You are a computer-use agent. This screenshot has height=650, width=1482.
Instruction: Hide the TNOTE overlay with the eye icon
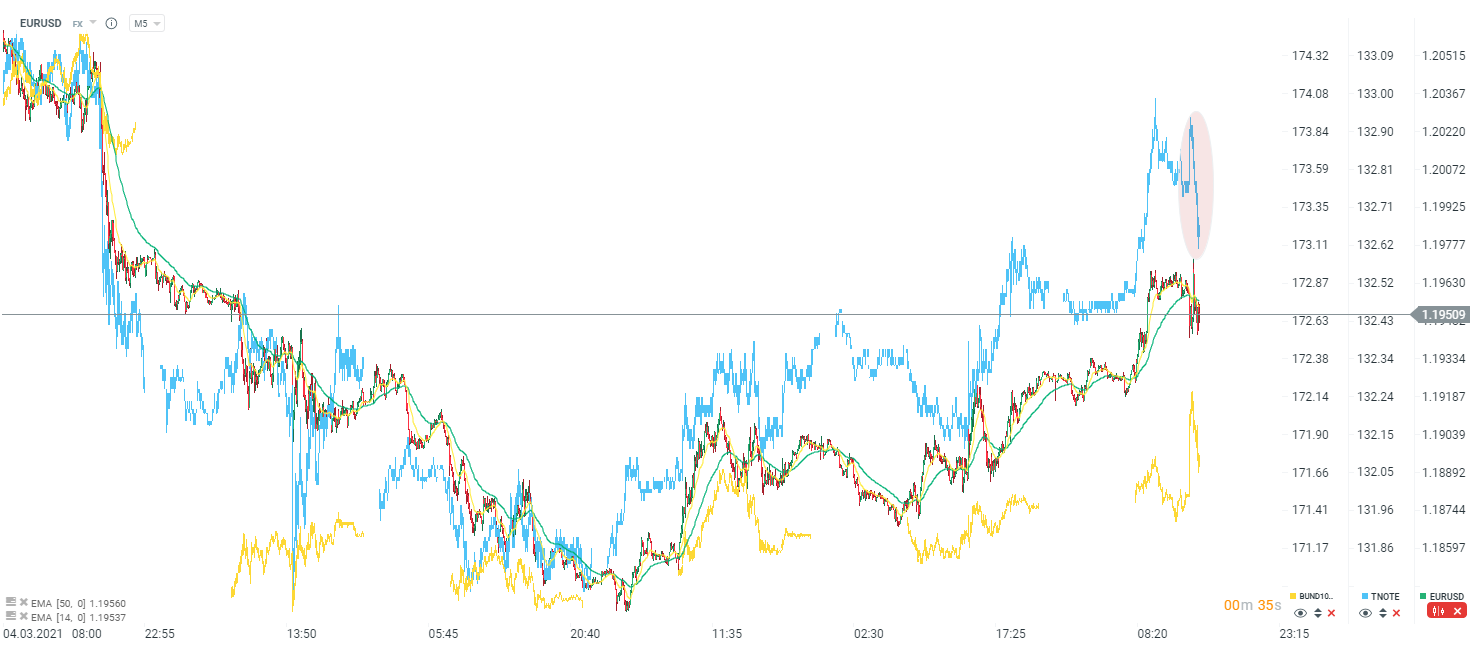coord(1366,613)
